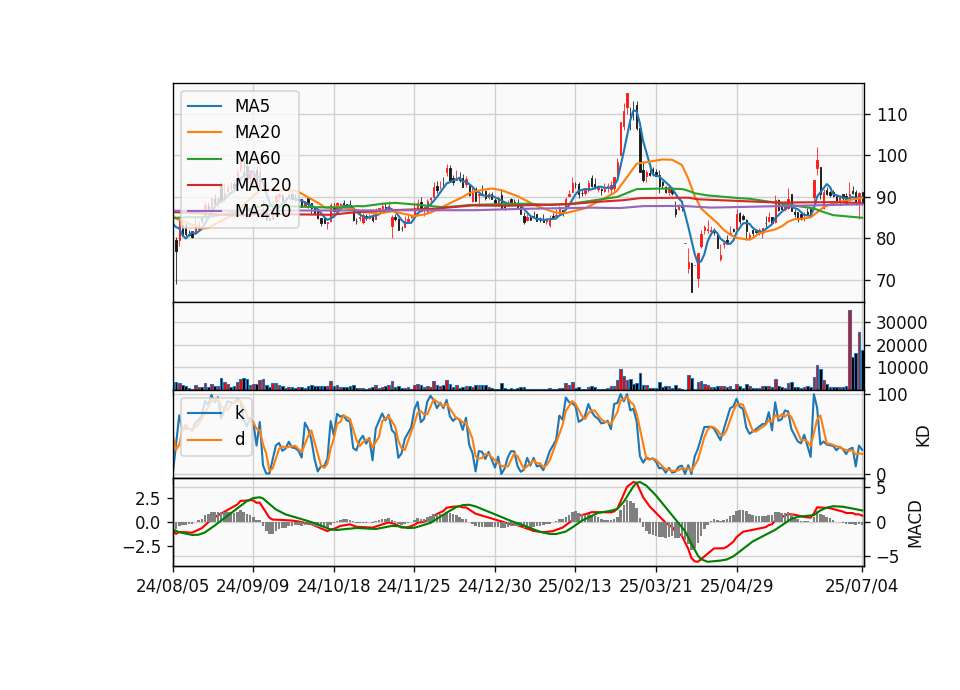The width and height of the screenshot is (960, 690).
Task: Click the 24/08/05 date axis label
Action: click(x=173, y=586)
